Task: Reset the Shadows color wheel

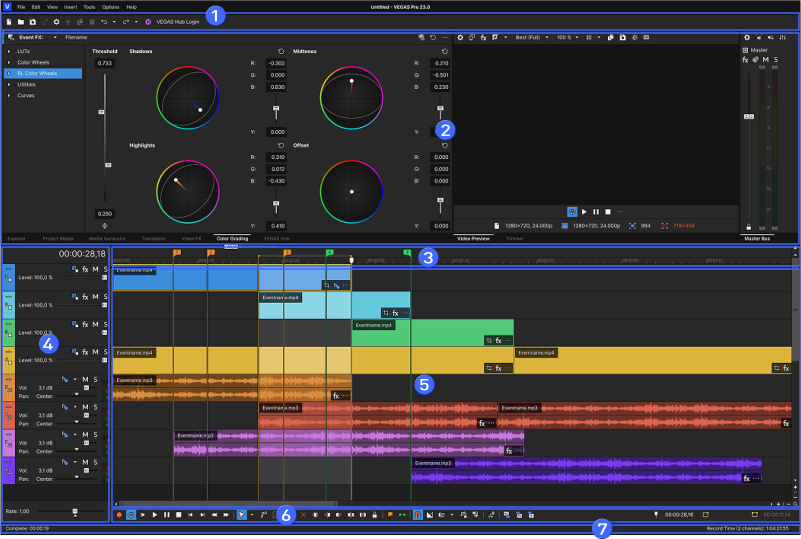Action: point(281,51)
